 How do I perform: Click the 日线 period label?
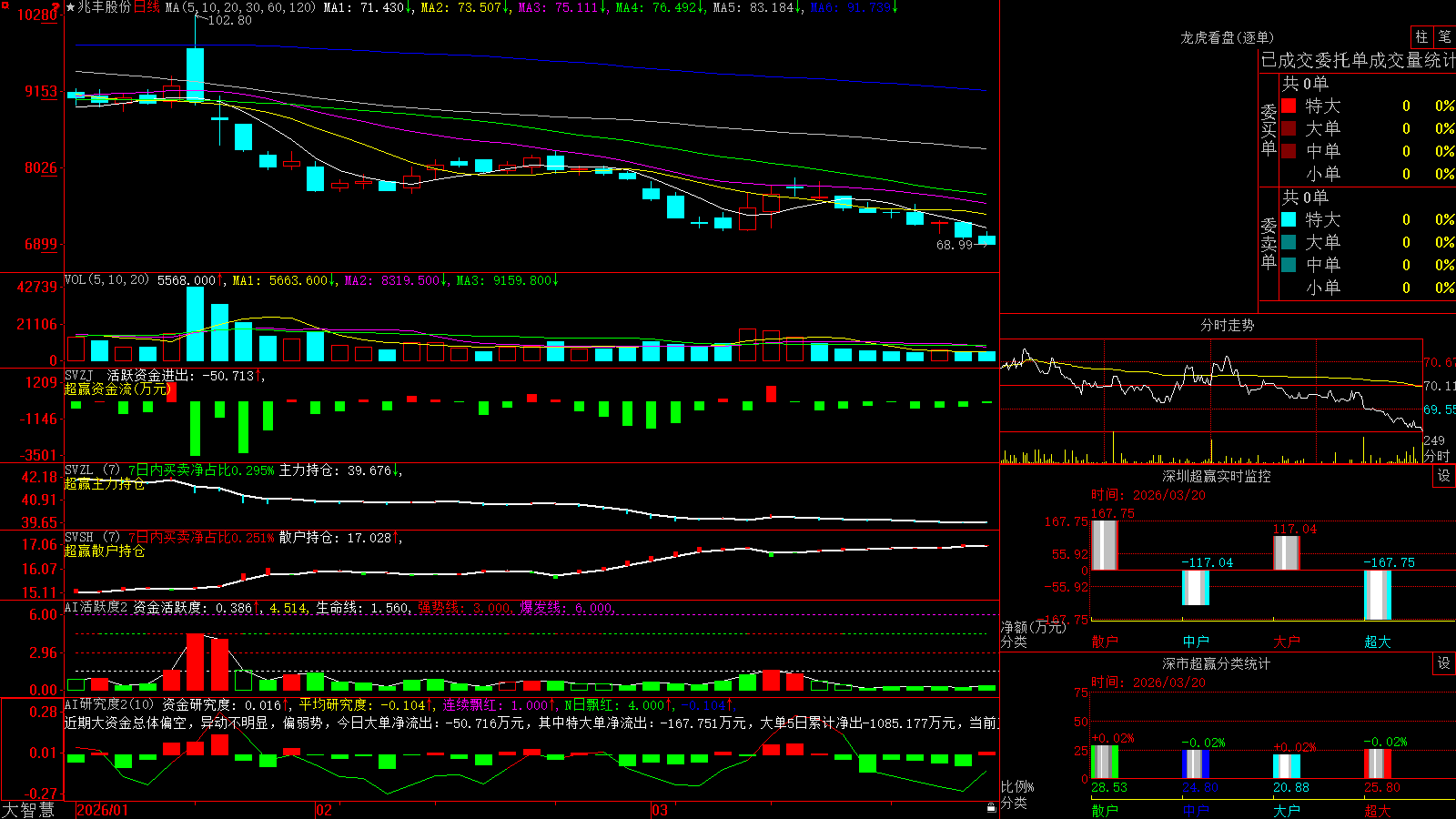(147, 7)
